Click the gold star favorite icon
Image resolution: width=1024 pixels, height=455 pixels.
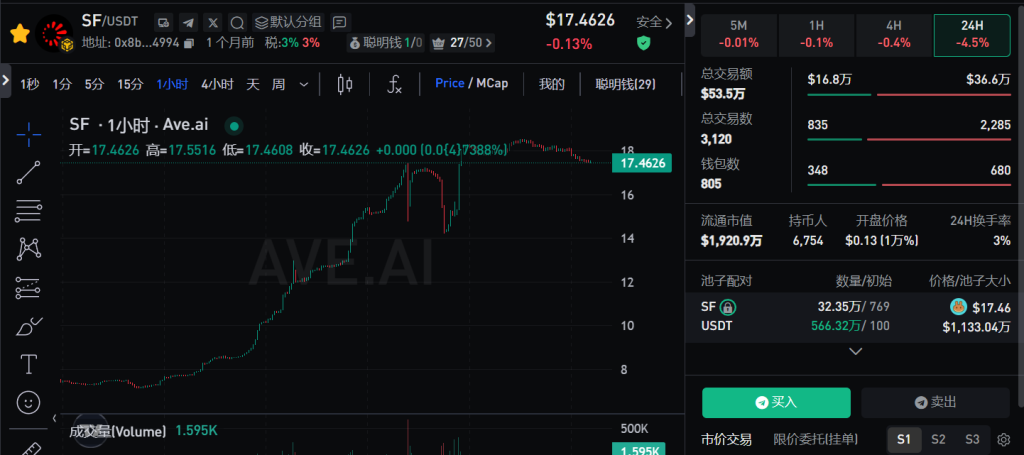pos(19,33)
